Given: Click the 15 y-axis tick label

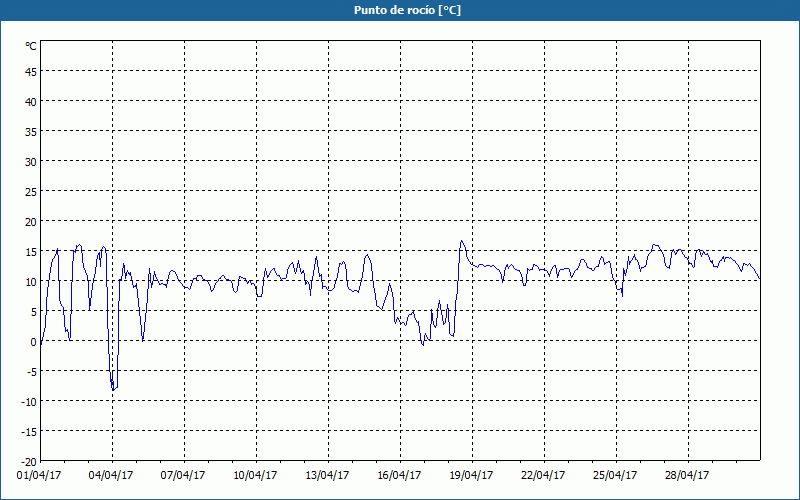Looking at the screenshot, I should click(31, 252).
